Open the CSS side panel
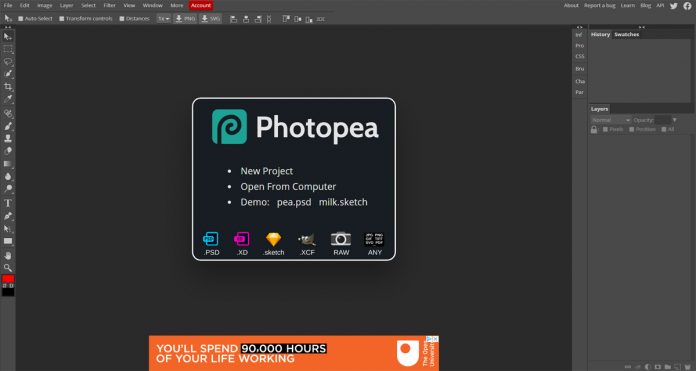The height and width of the screenshot is (371, 696). point(579,56)
